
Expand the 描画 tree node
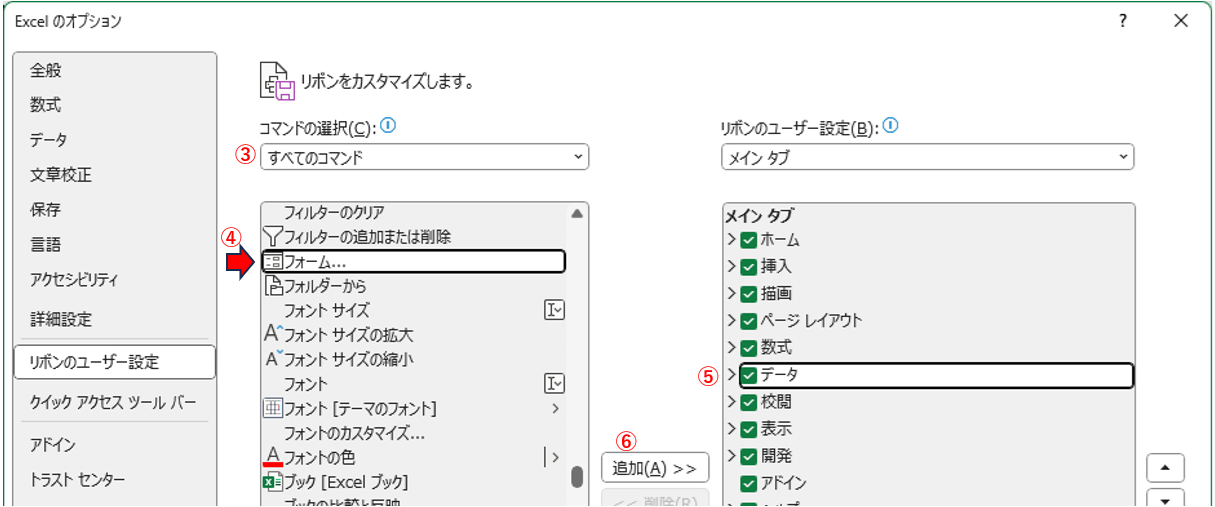pyautogui.click(x=732, y=294)
